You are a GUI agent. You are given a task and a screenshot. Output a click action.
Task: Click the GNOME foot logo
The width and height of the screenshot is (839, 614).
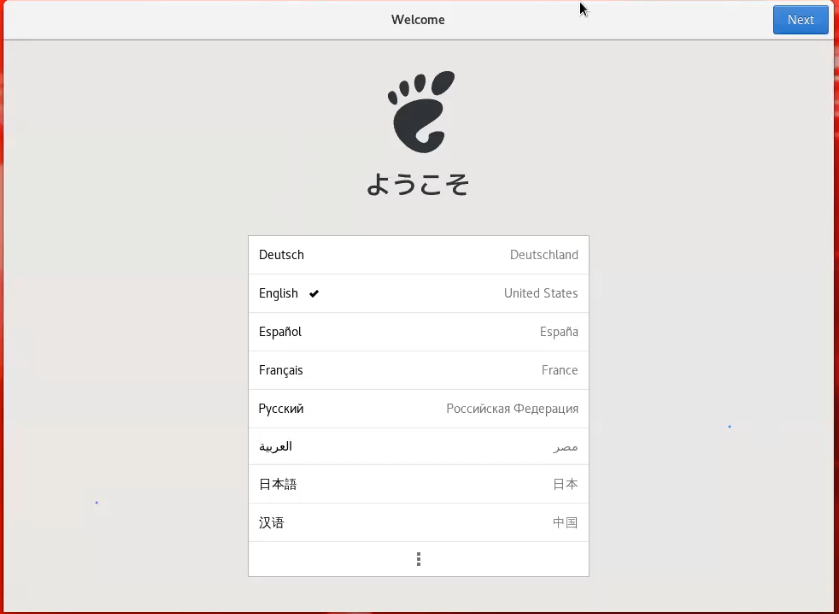[421, 112]
